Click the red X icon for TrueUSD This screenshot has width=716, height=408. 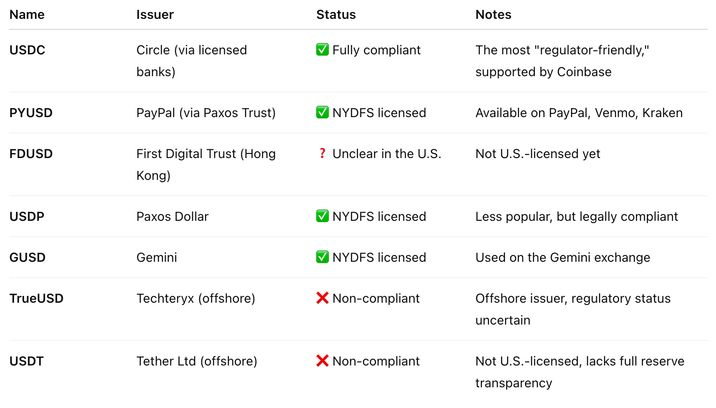point(322,298)
